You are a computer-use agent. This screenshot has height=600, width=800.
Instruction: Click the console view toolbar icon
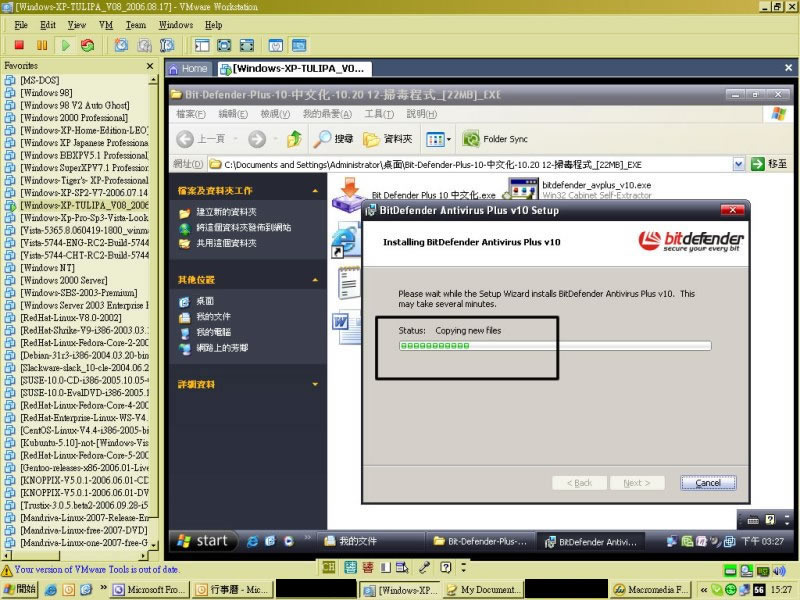[299, 45]
